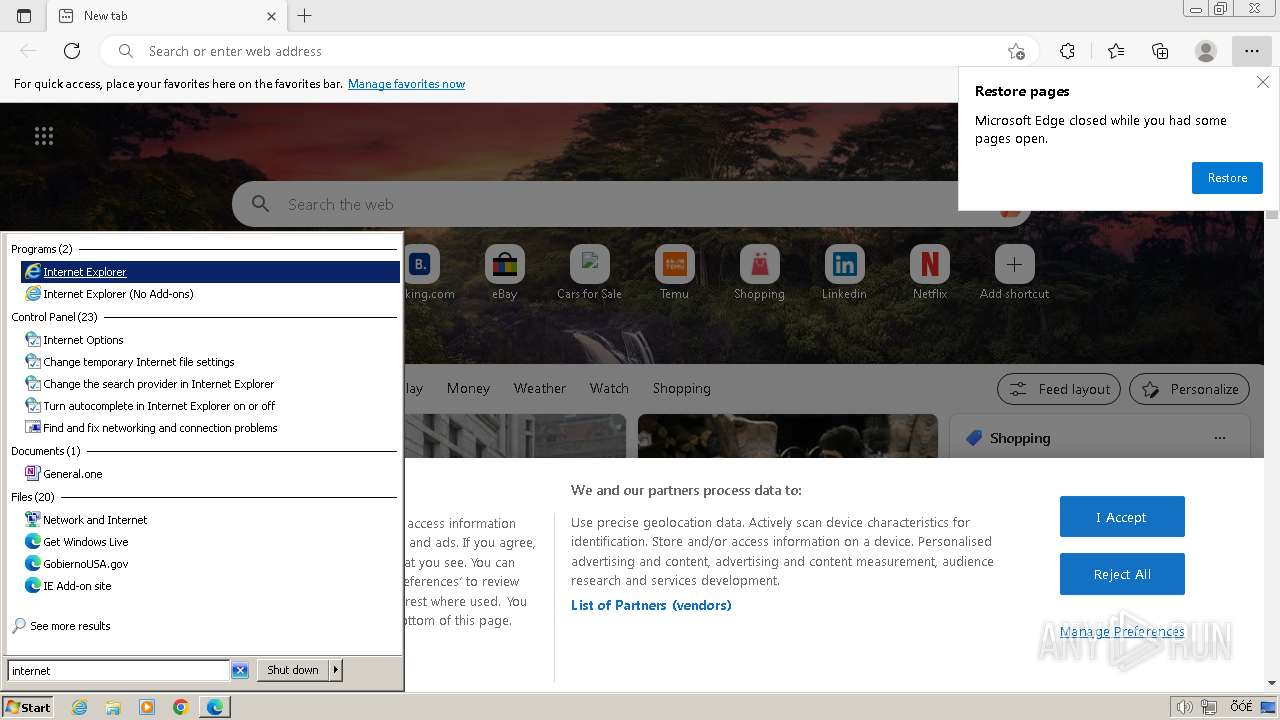
Task: Open Windows Explorer folder on taskbar
Action: tap(113, 707)
